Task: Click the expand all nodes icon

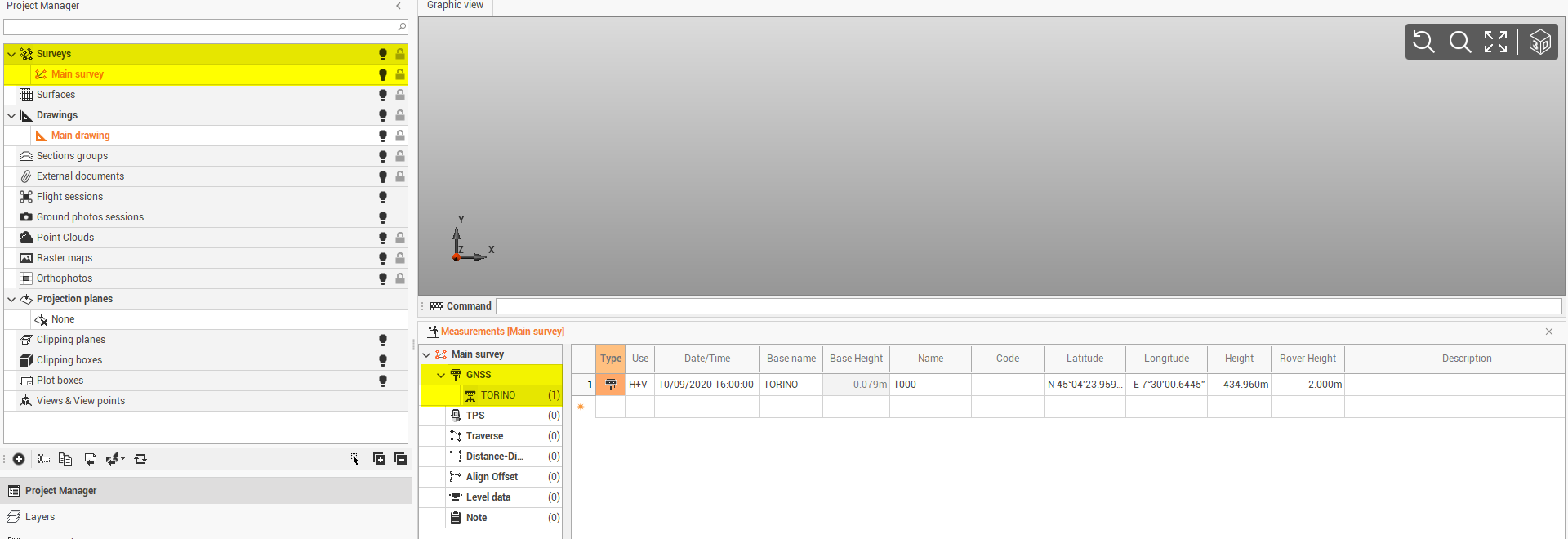Action: click(x=379, y=459)
